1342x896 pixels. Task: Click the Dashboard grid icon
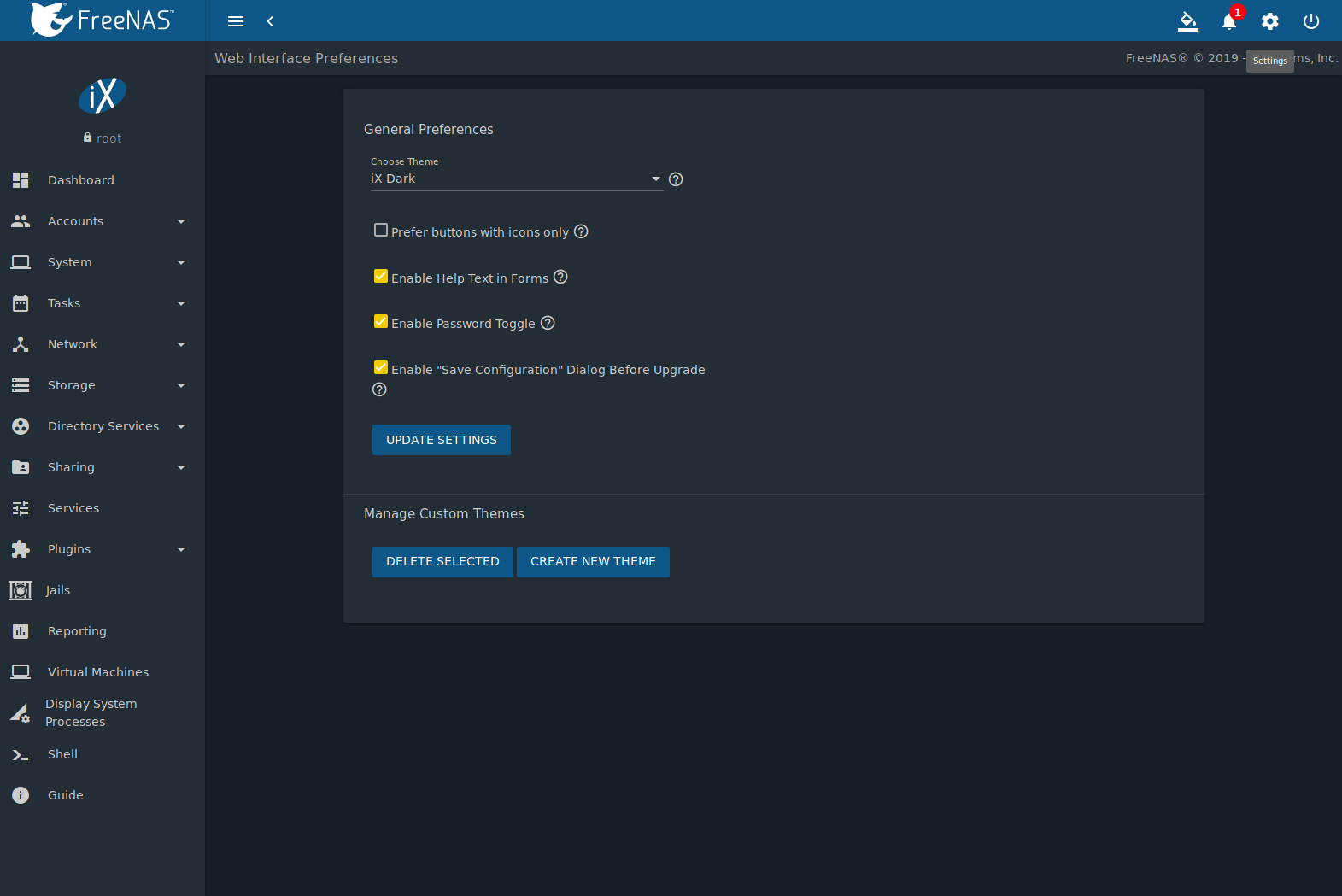point(21,180)
